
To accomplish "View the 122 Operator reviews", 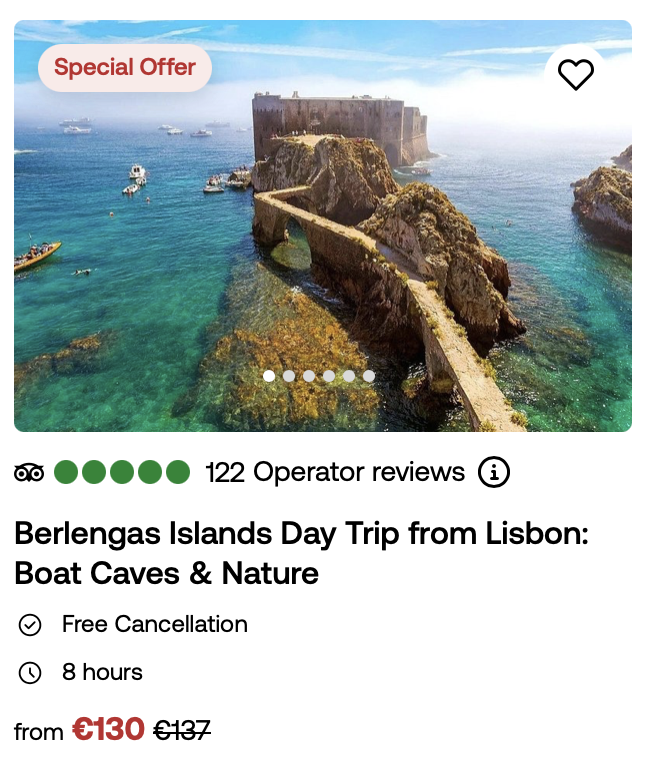I will [335, 472].
